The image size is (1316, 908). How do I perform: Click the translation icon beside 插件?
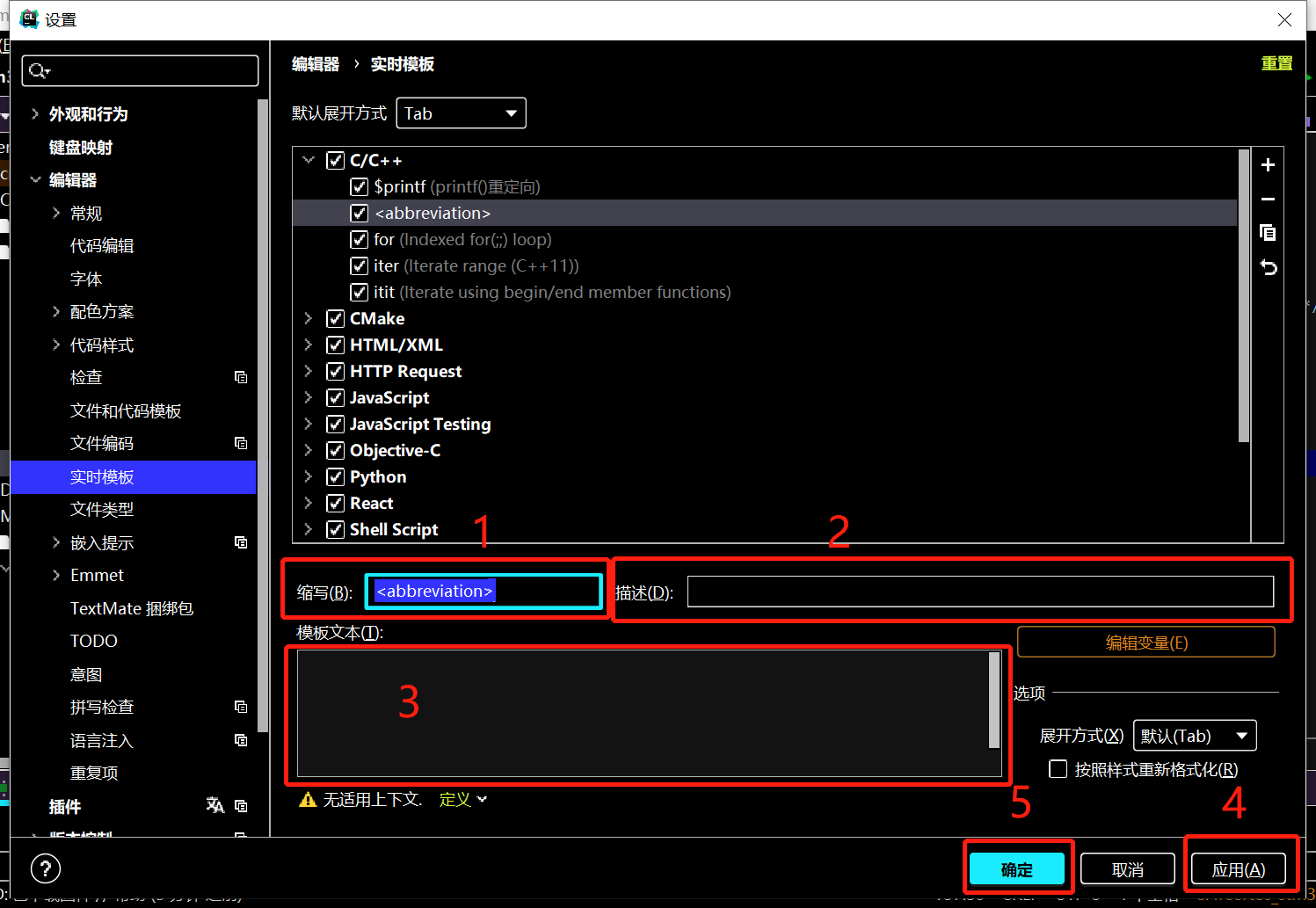pos(215,805)
